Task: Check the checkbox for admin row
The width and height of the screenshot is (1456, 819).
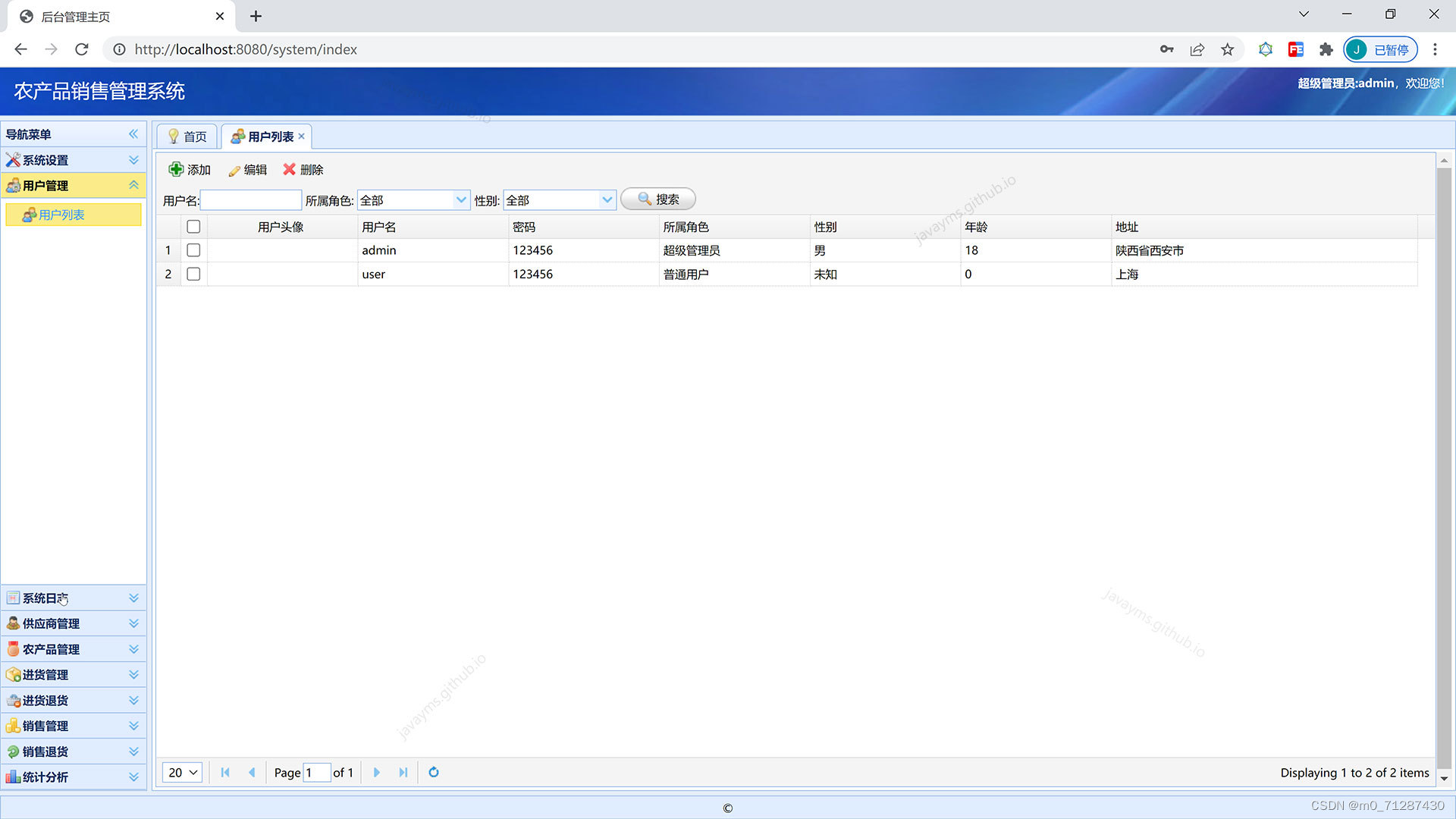Action: pyautogui.click(x=193, y=250)
